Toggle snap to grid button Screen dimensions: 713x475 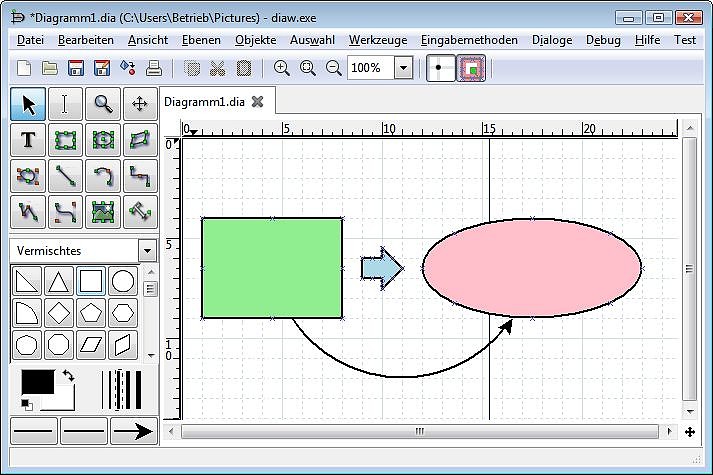441,68
